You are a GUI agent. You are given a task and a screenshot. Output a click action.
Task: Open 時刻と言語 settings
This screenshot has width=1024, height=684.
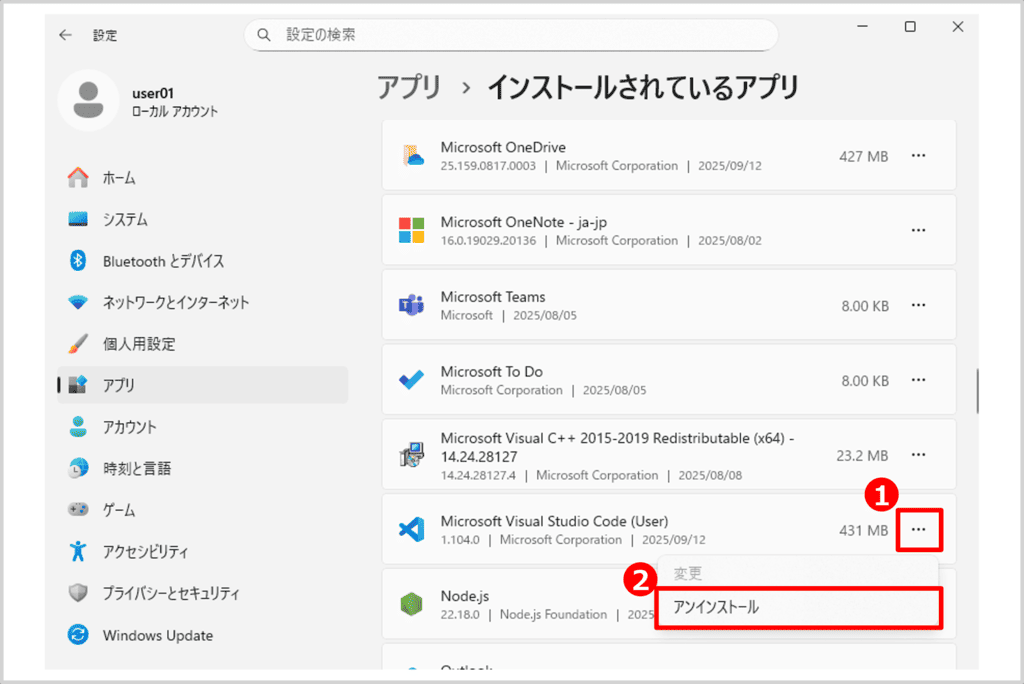(x=203, y=468)
